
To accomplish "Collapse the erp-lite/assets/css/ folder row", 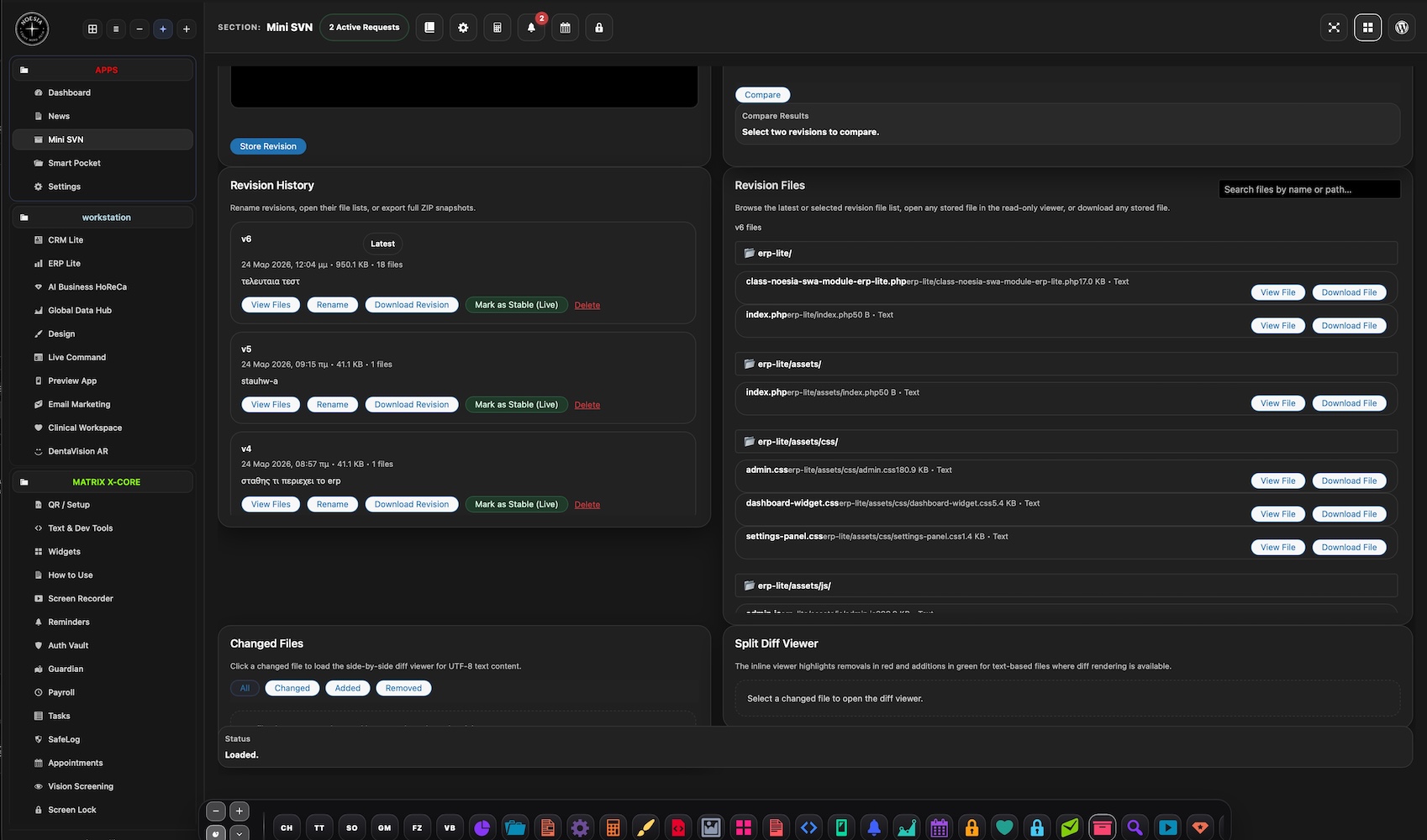I will 1066,441.
